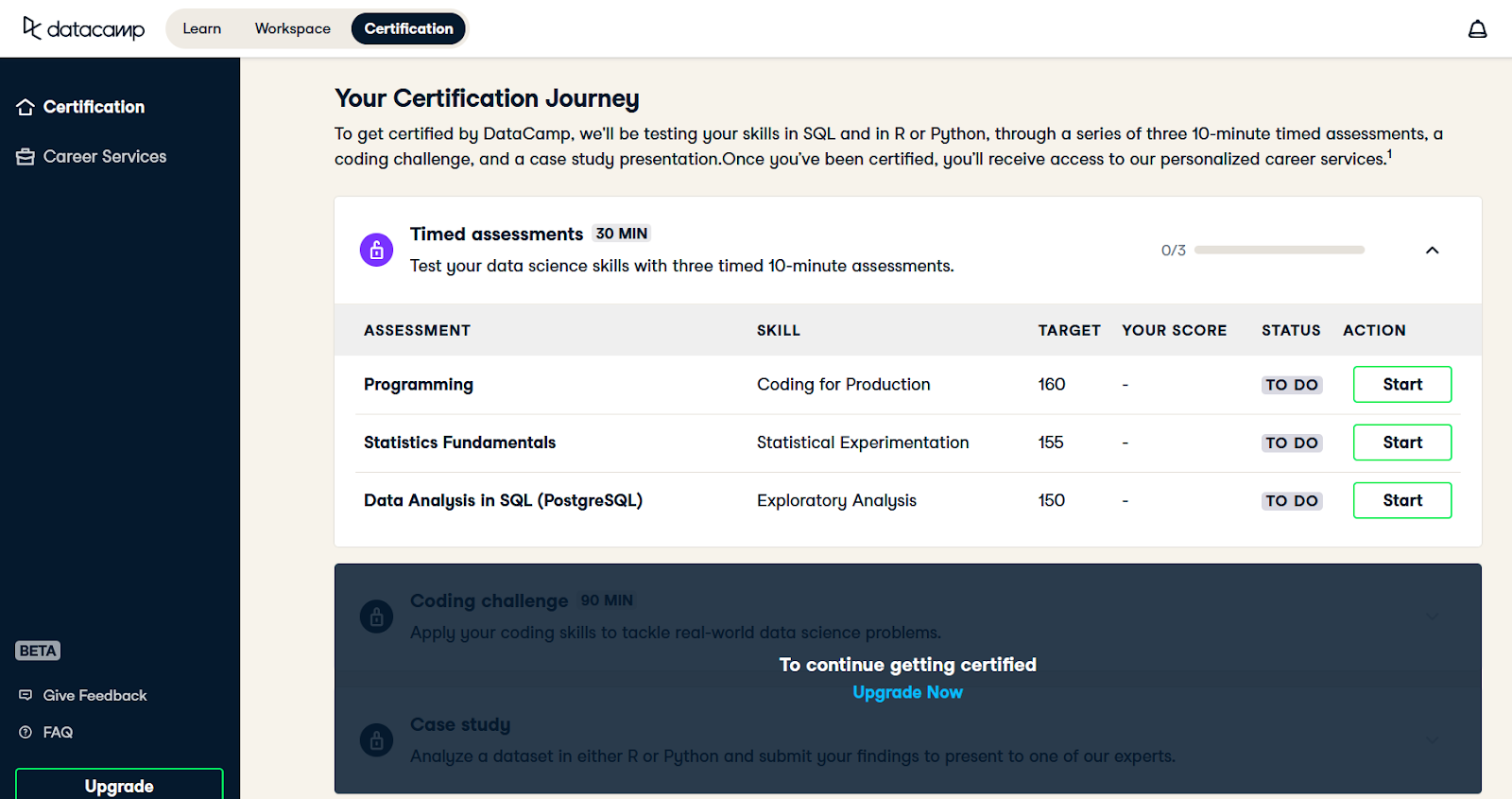Start the Data Analysis in SQL assessment

coord(1401,500)
